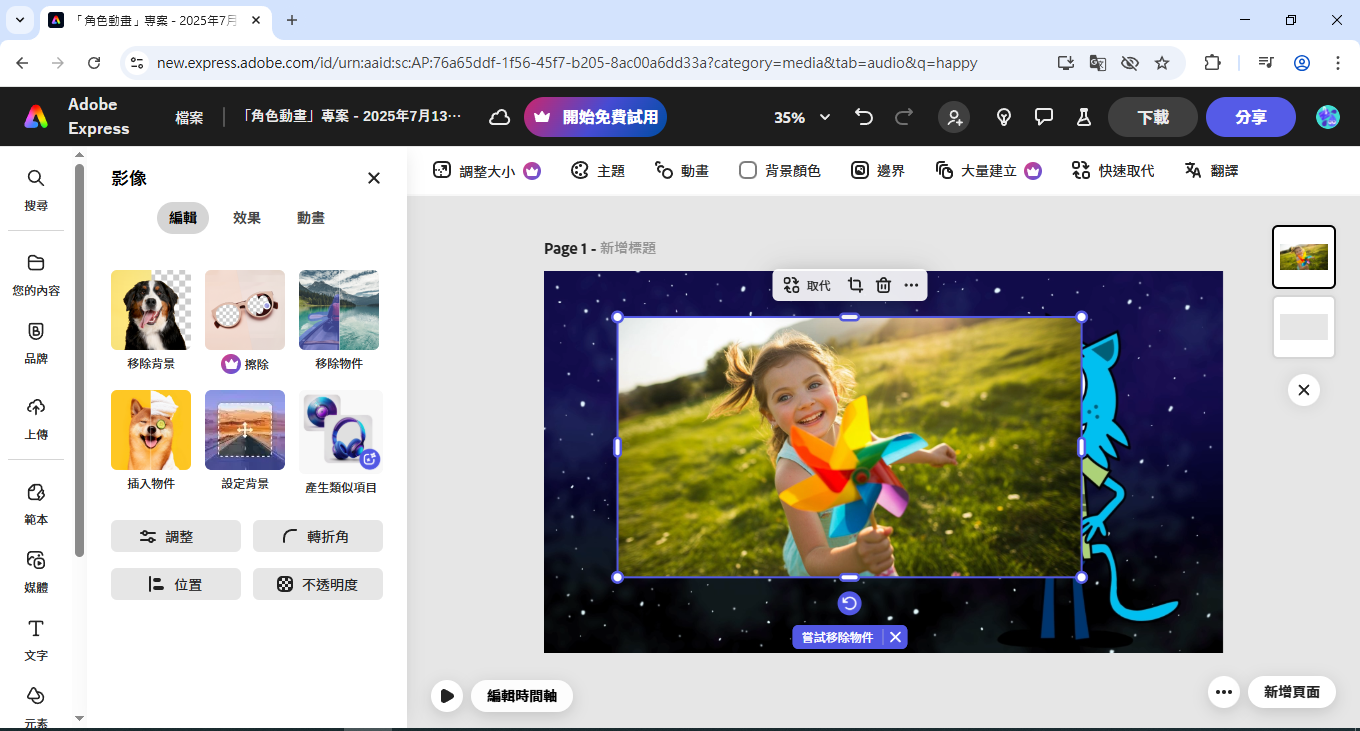Delete the image with the trash icon
Viewport: 1360px width, 731px height.
(883, 285)
